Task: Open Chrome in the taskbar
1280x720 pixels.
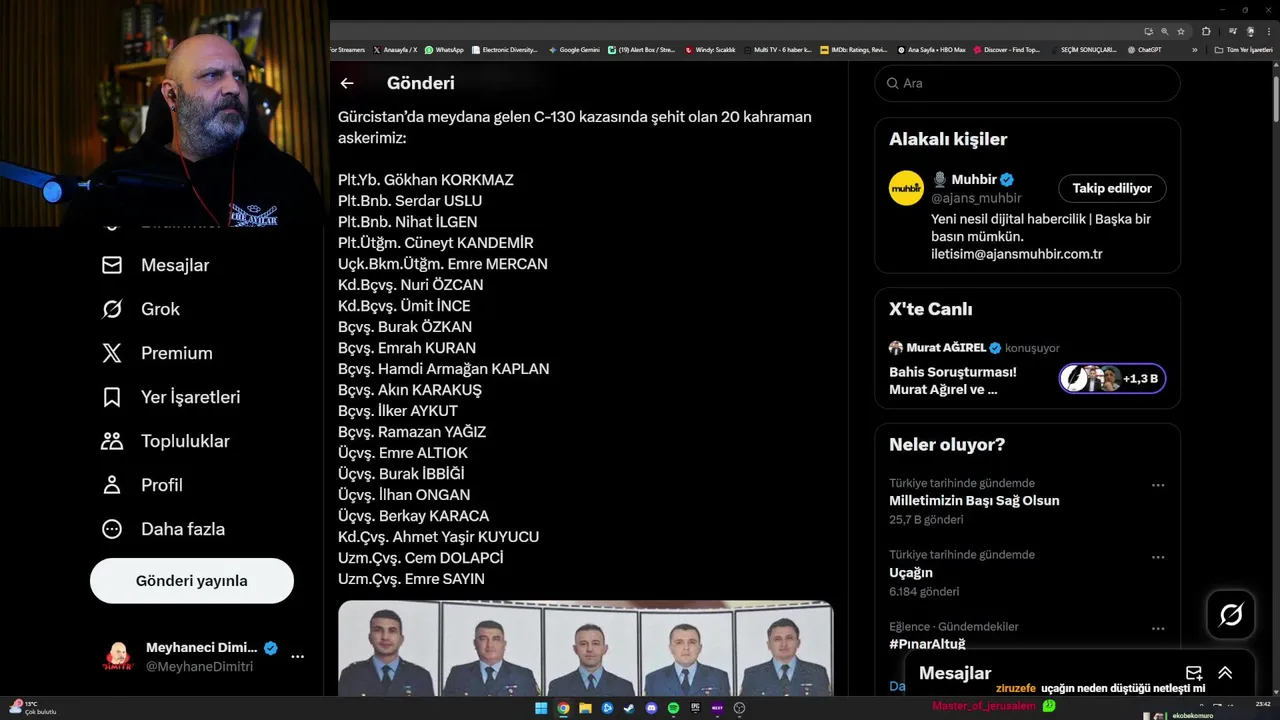Action: coord(563,708)
